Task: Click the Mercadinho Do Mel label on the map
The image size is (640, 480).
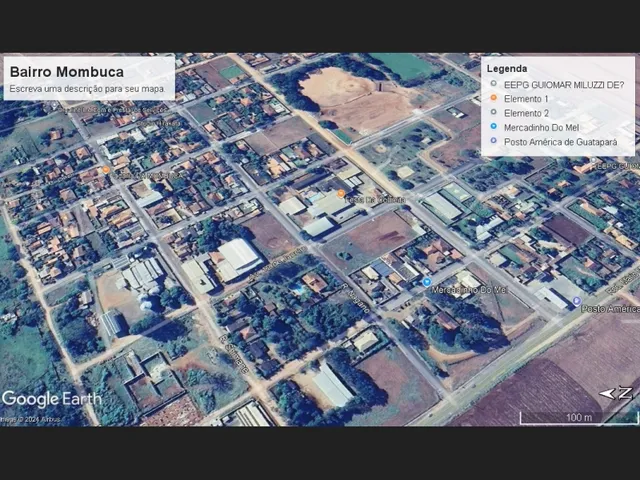Action: [x=469, y=290]
